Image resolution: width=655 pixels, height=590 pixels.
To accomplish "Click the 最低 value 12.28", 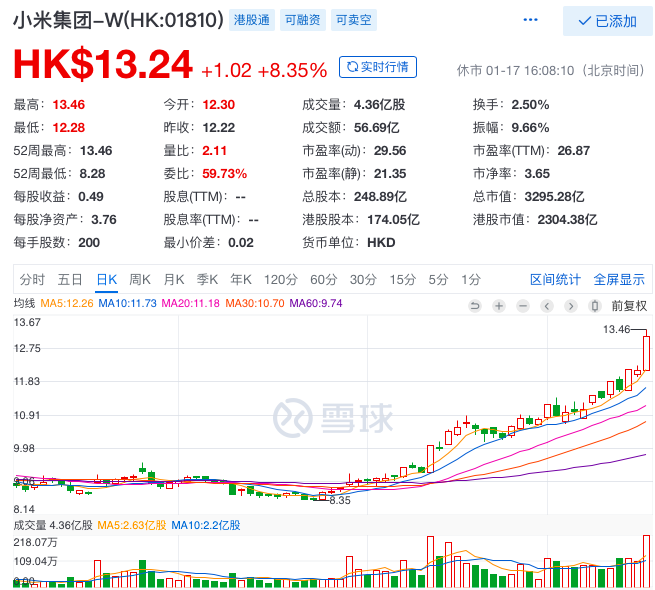I will point(69,127).
